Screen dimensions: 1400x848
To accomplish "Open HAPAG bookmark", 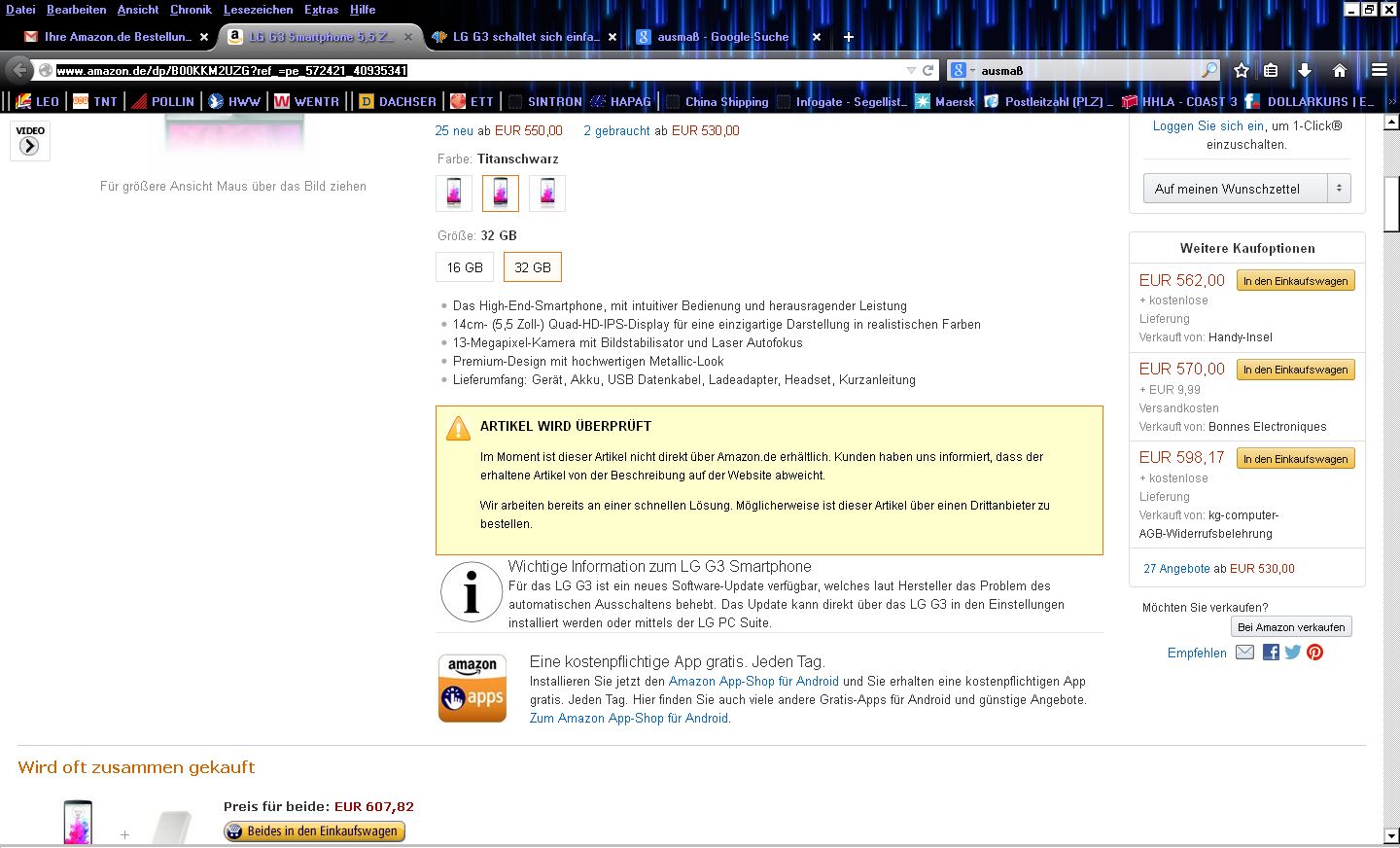I will pyautogui.click(x=620, y=101).
